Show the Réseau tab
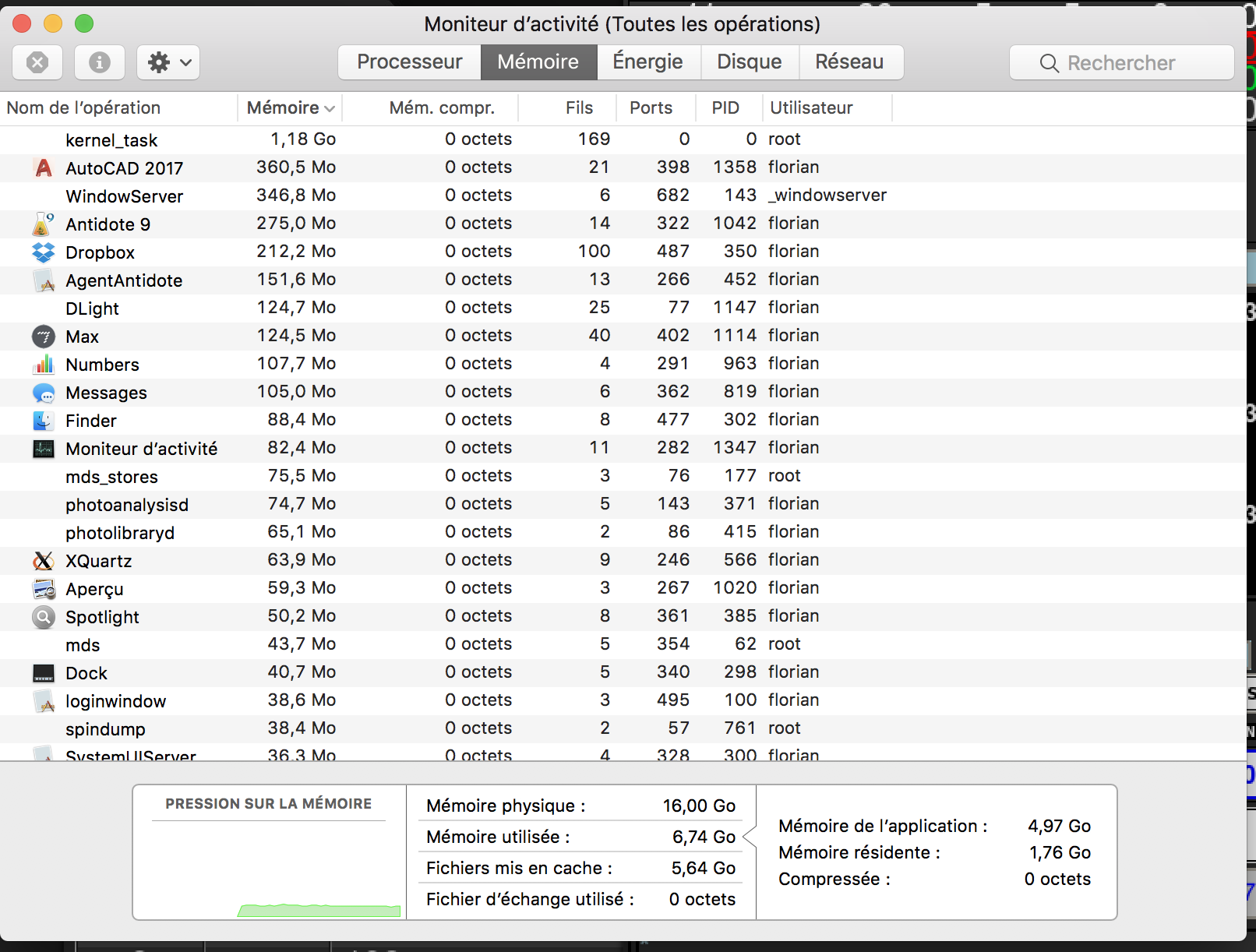Viewport: 1256px width, 952px height. 849,62
